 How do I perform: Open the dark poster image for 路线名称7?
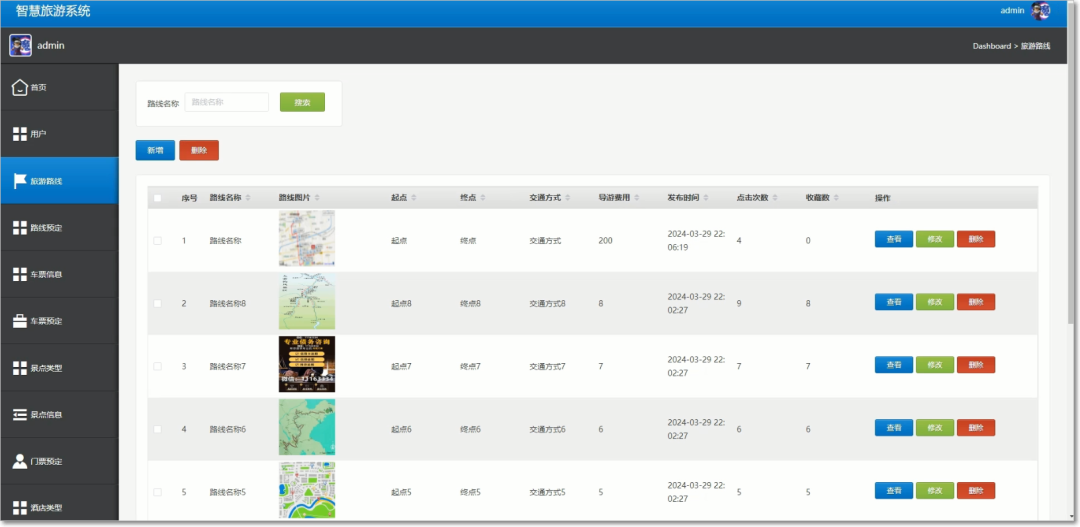coord(307,364)
